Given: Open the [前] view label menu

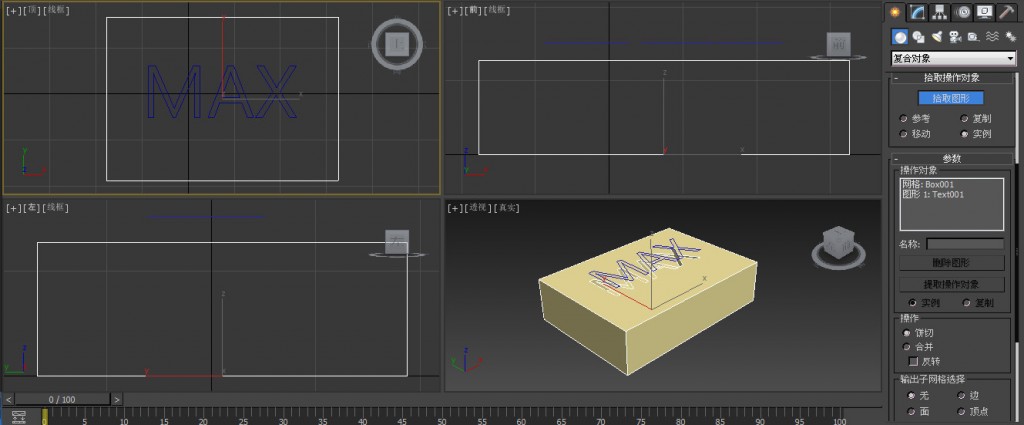Looking at the screenshot, I should pyautogui.click(x=473, y=10).
